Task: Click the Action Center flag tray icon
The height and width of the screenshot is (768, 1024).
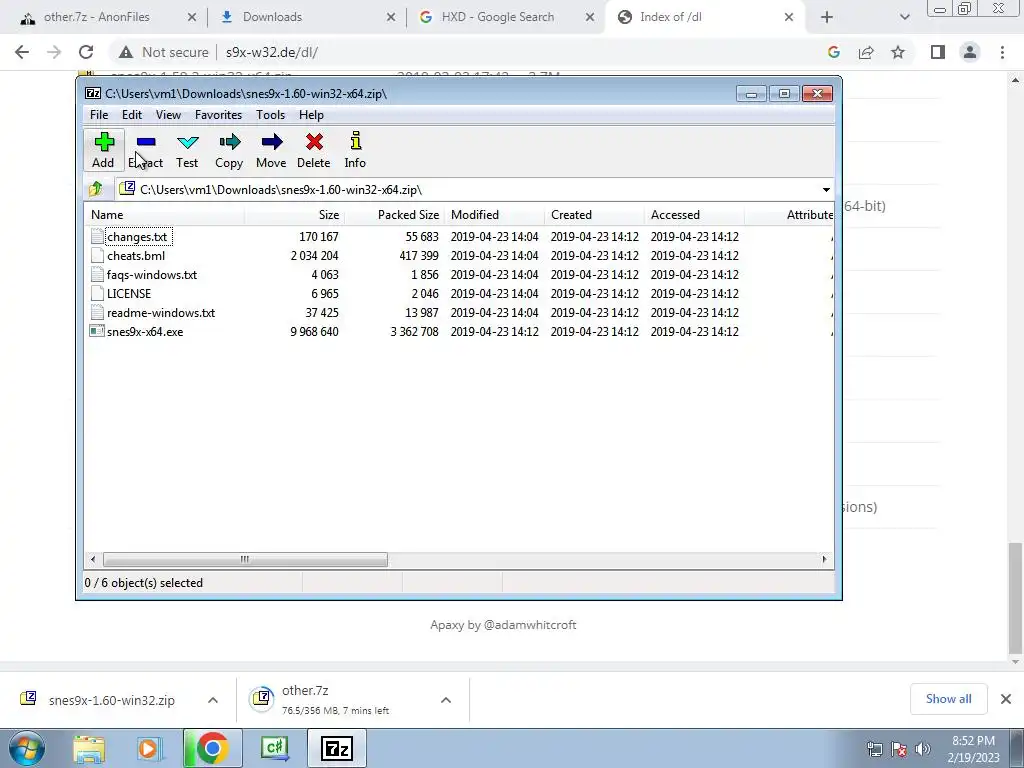Action: [x=899, y=749]
